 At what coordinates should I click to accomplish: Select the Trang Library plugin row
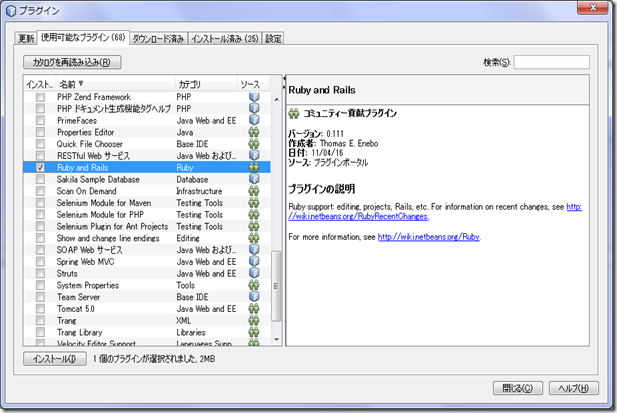point(147,332)
